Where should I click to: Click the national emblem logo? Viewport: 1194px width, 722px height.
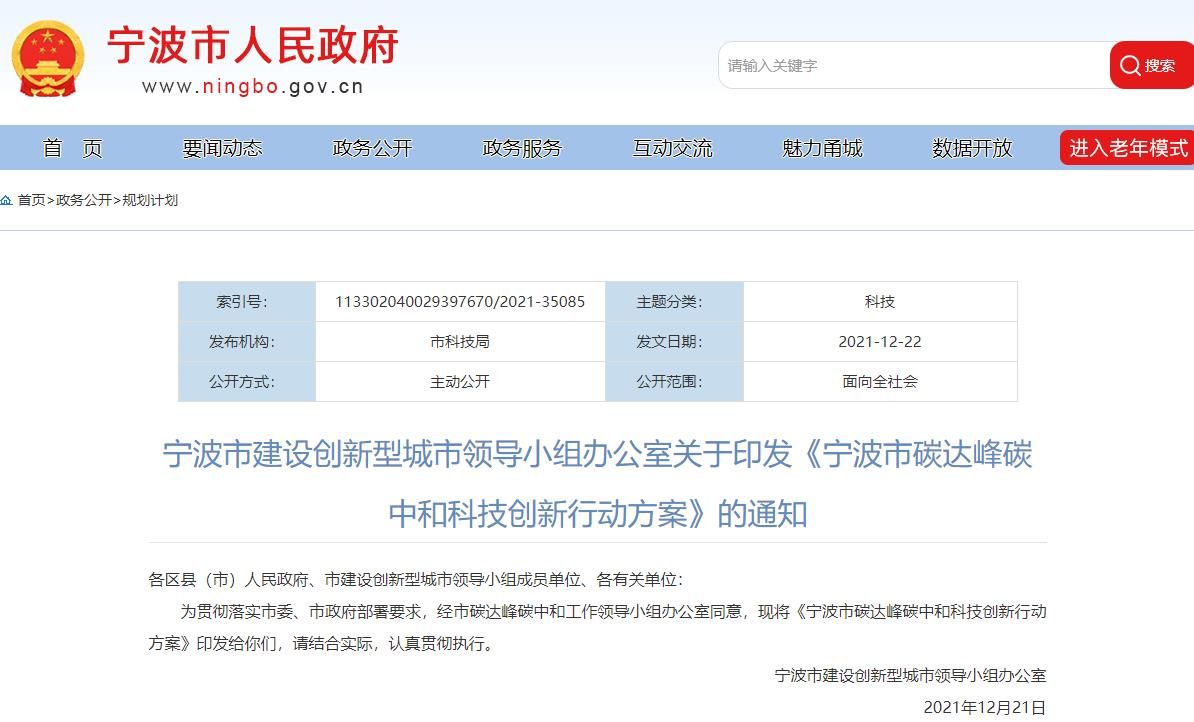(47, 59)
